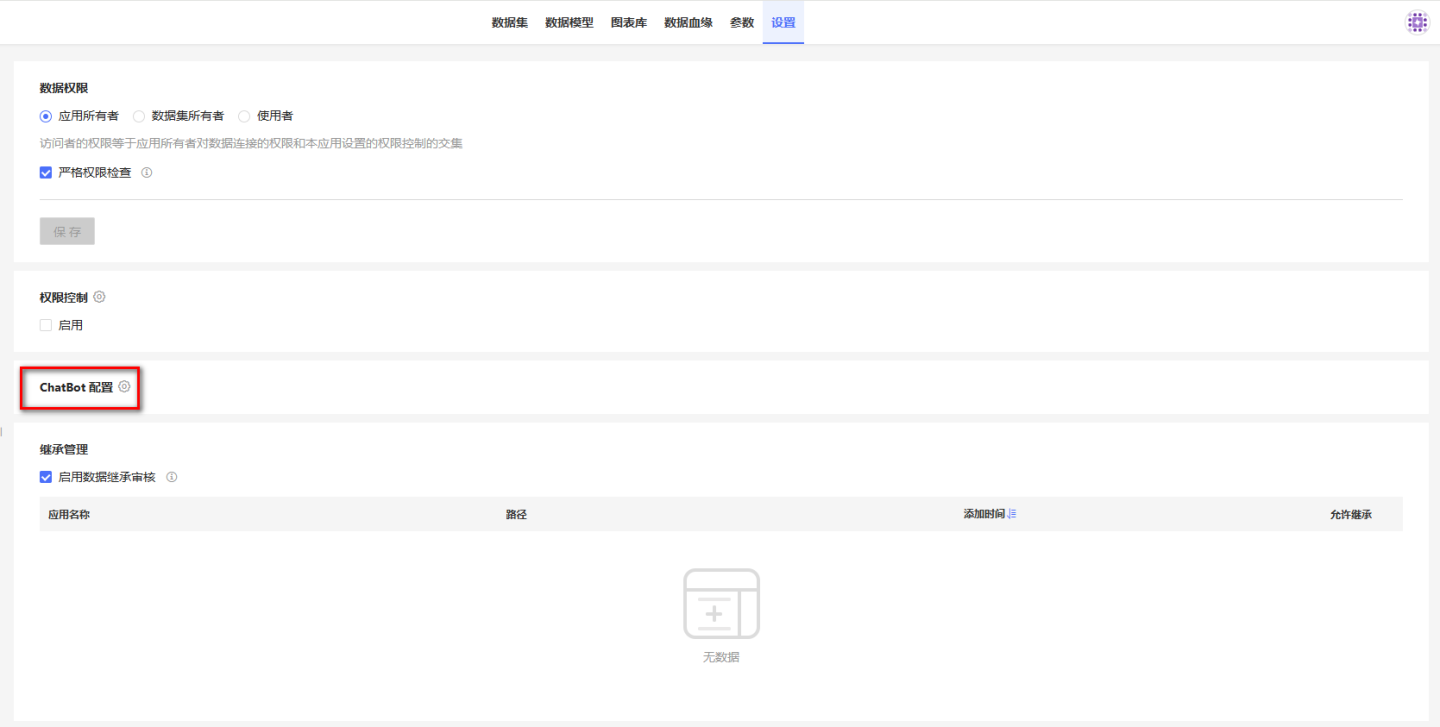Screen dimensions: 1440x727
Task: Click the 数据权限 section heading
Action: [x=64, y=88]
